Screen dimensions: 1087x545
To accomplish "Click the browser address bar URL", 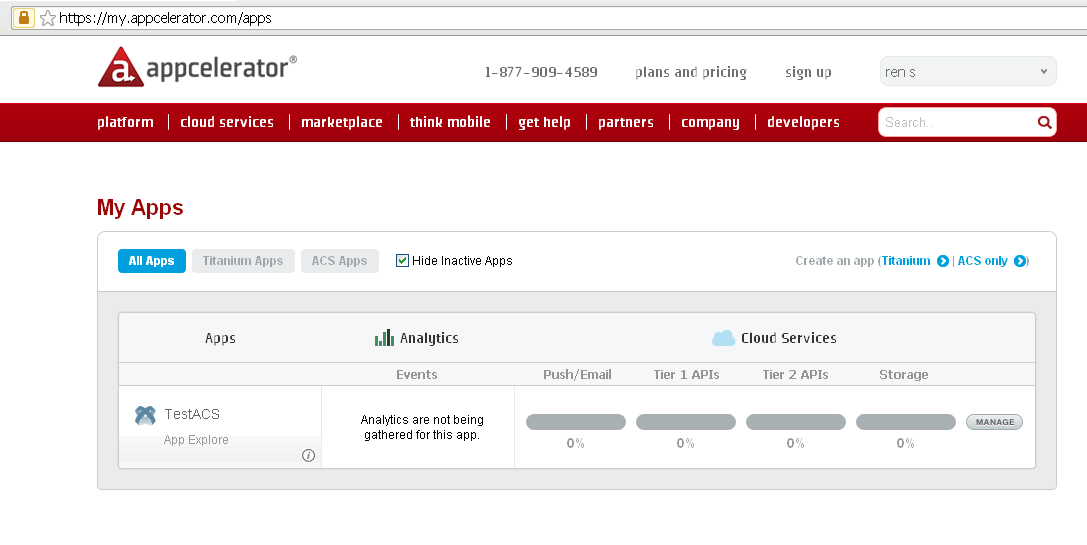I will tap(166, 18).
